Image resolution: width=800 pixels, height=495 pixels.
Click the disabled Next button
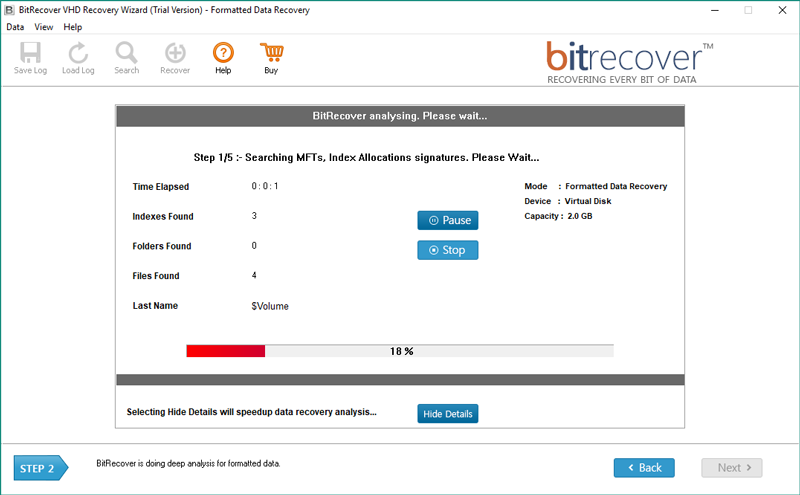click(x=732, y=467)
